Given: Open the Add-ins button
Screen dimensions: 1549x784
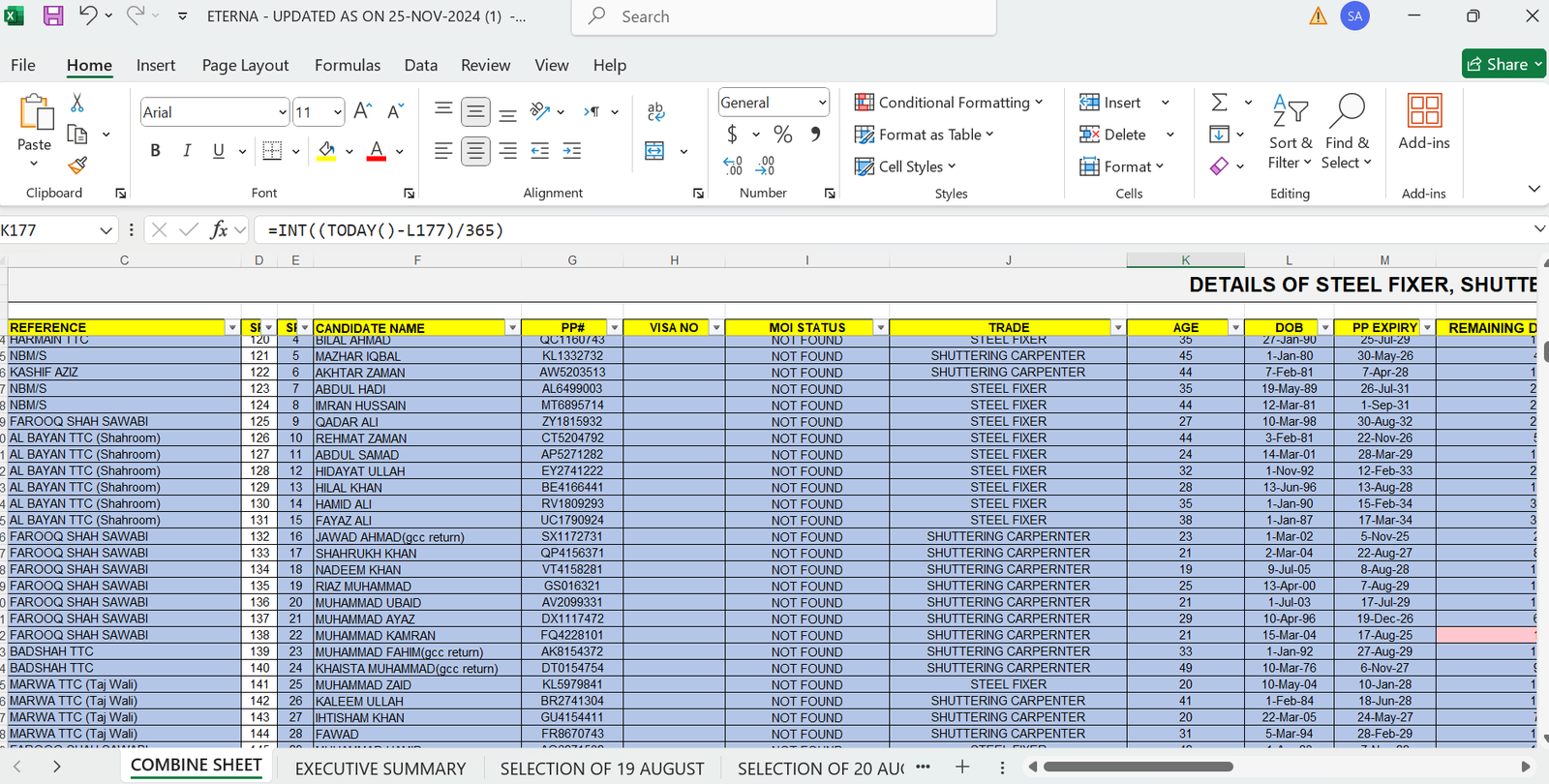Looking at the screenshot, I should pos(1424,123).
